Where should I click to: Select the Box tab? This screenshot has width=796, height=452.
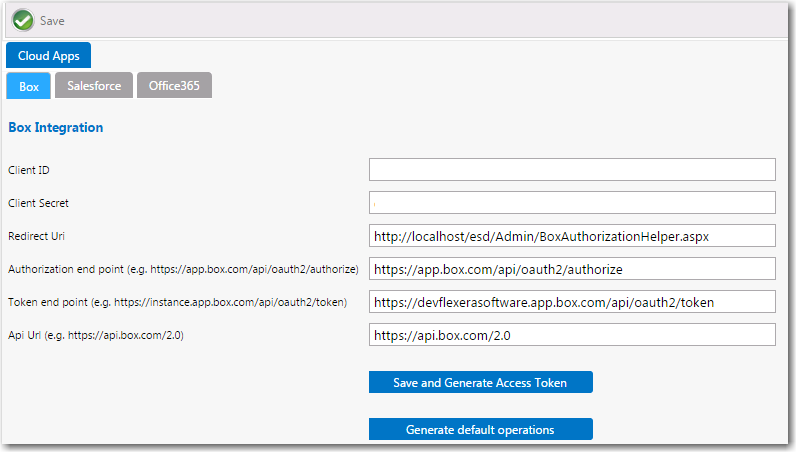(29, 86)
